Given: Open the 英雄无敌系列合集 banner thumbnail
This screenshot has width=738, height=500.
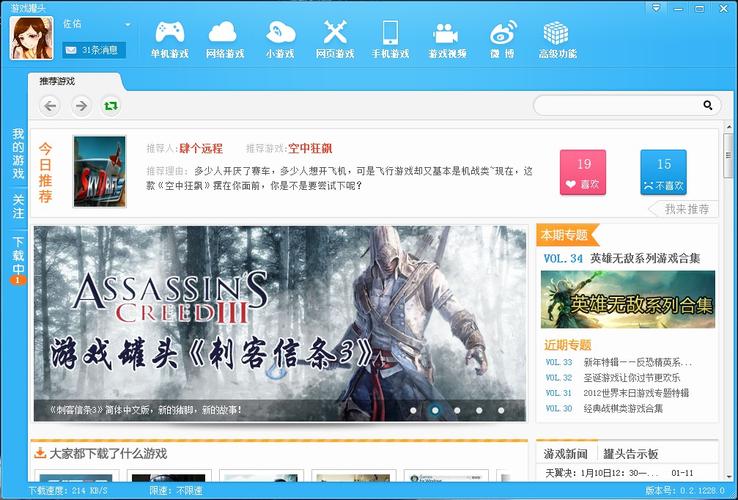Looking at the screenshot, I should pyautogui.click(x=628, y=299).
